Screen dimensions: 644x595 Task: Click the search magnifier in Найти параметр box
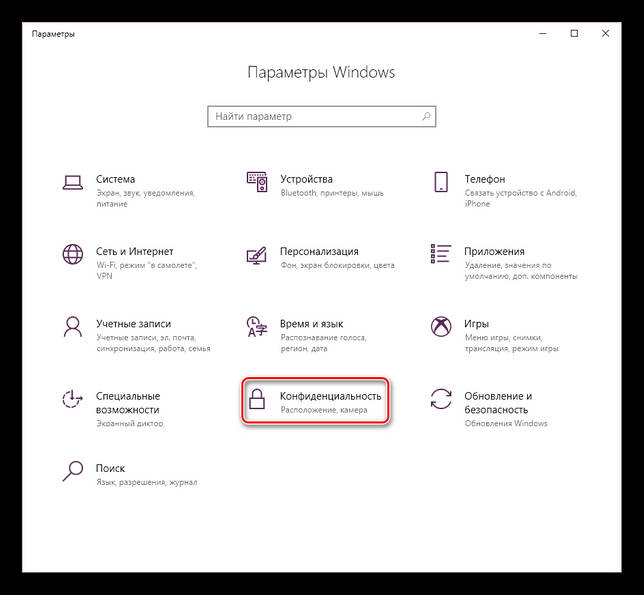click(x=426, y=116)
